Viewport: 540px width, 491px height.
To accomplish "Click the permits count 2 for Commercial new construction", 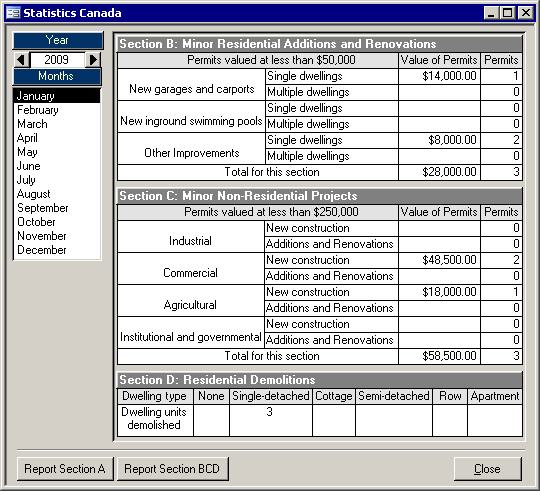I will 501,260.
